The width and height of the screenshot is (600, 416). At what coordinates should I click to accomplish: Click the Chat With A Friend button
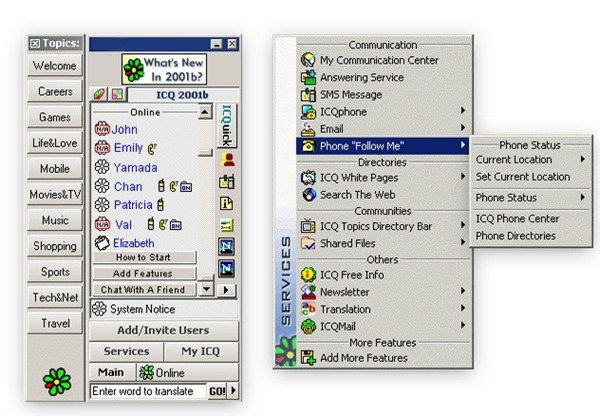pos(144,290)
